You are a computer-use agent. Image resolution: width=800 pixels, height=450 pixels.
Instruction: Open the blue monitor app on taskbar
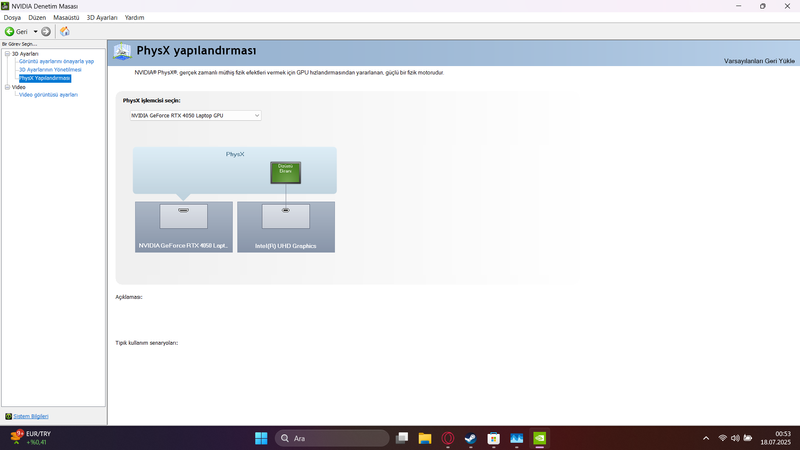click(516, 438)
